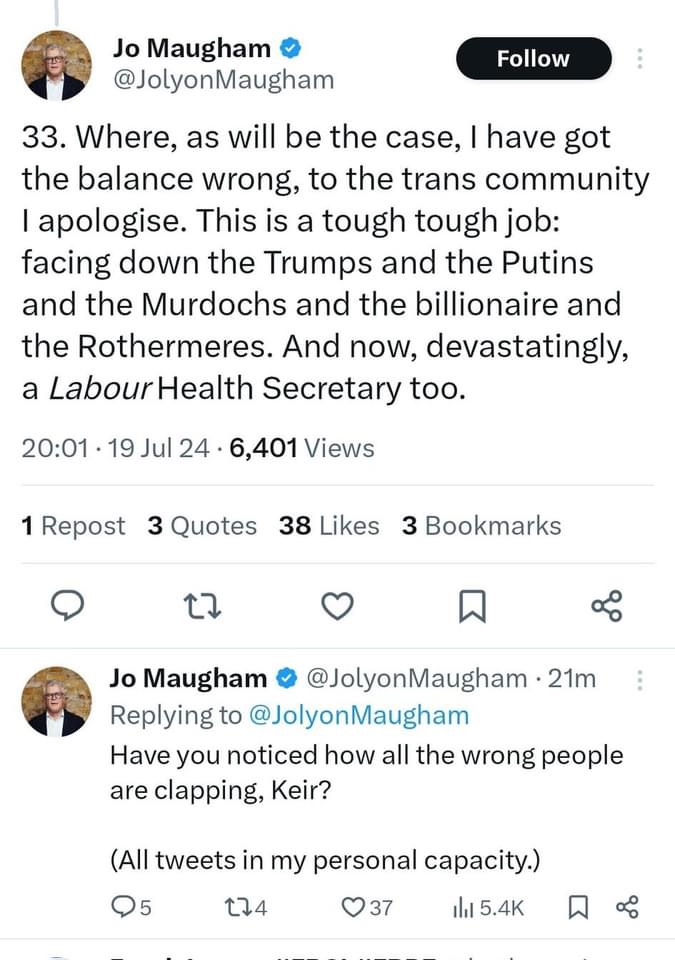Open the main tweet's three-dot menu
The image size is (675, 960).
click(640, 59)
